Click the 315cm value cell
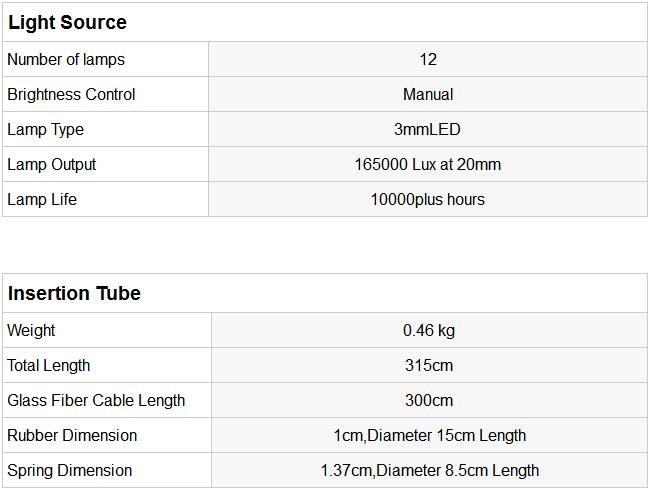Screen dimensions: 652x491 429,365
